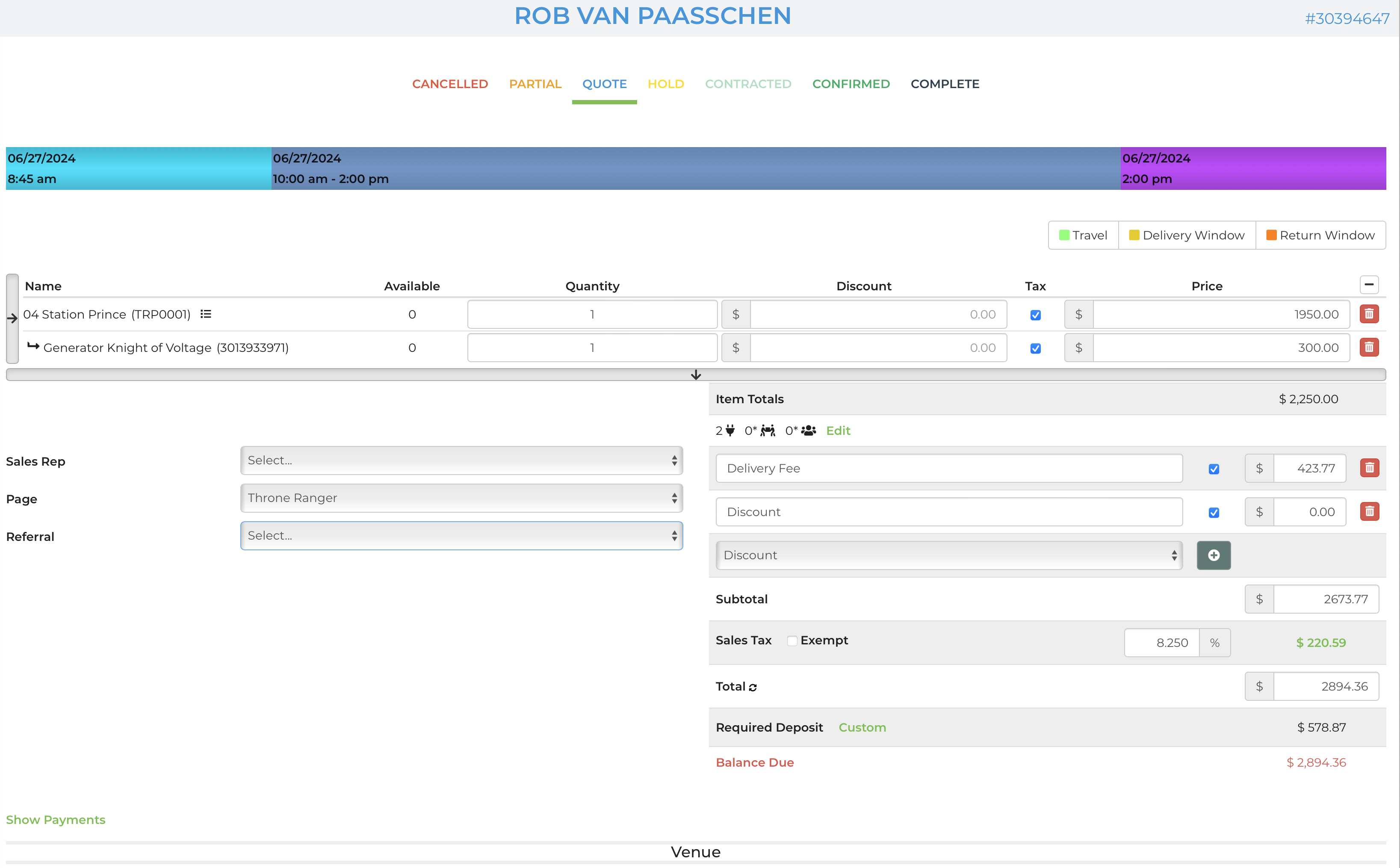Click the Custom required deposit link
The height and width of the screenshot is (868, 1400).
[x=862, y=727]
